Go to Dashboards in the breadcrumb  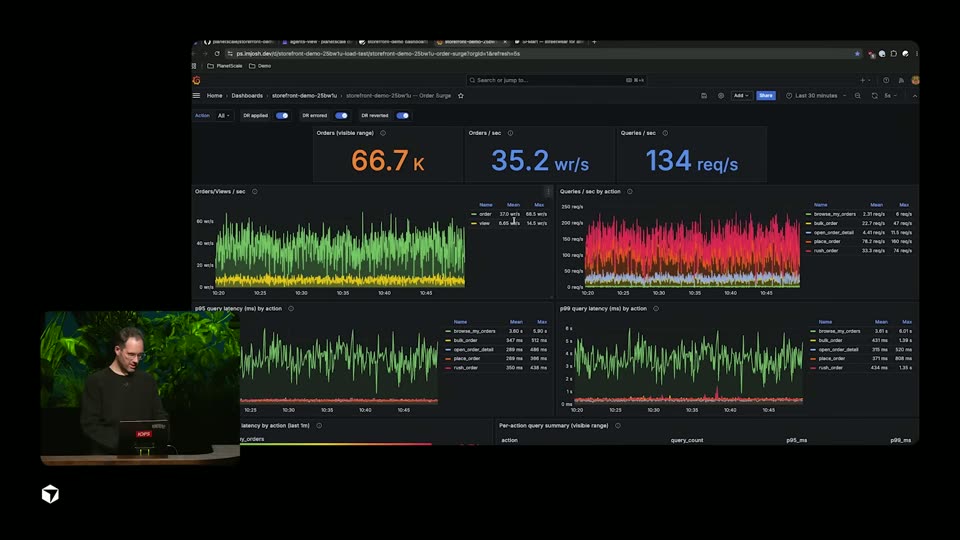pyautogui.click(x=247, y=96)
